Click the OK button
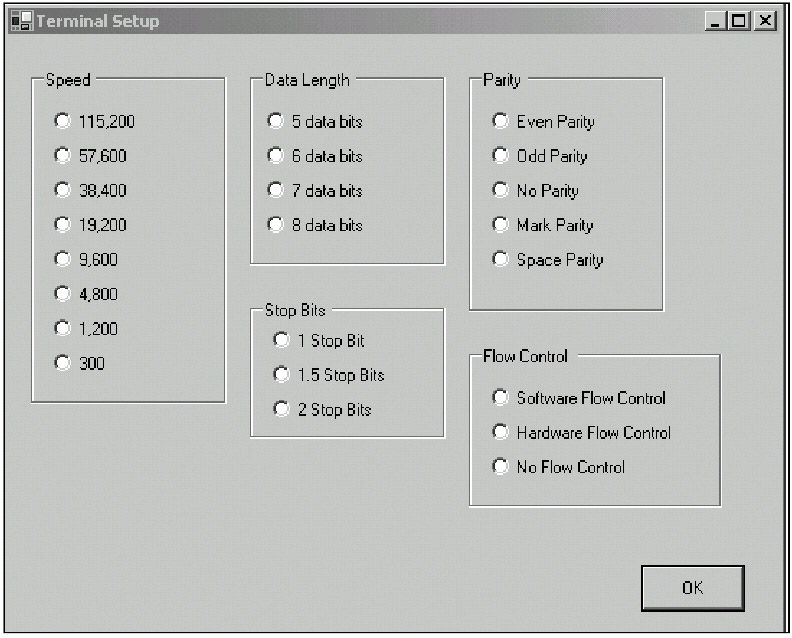The height and width of the screenshot is (638, 792). click(692, 587)
